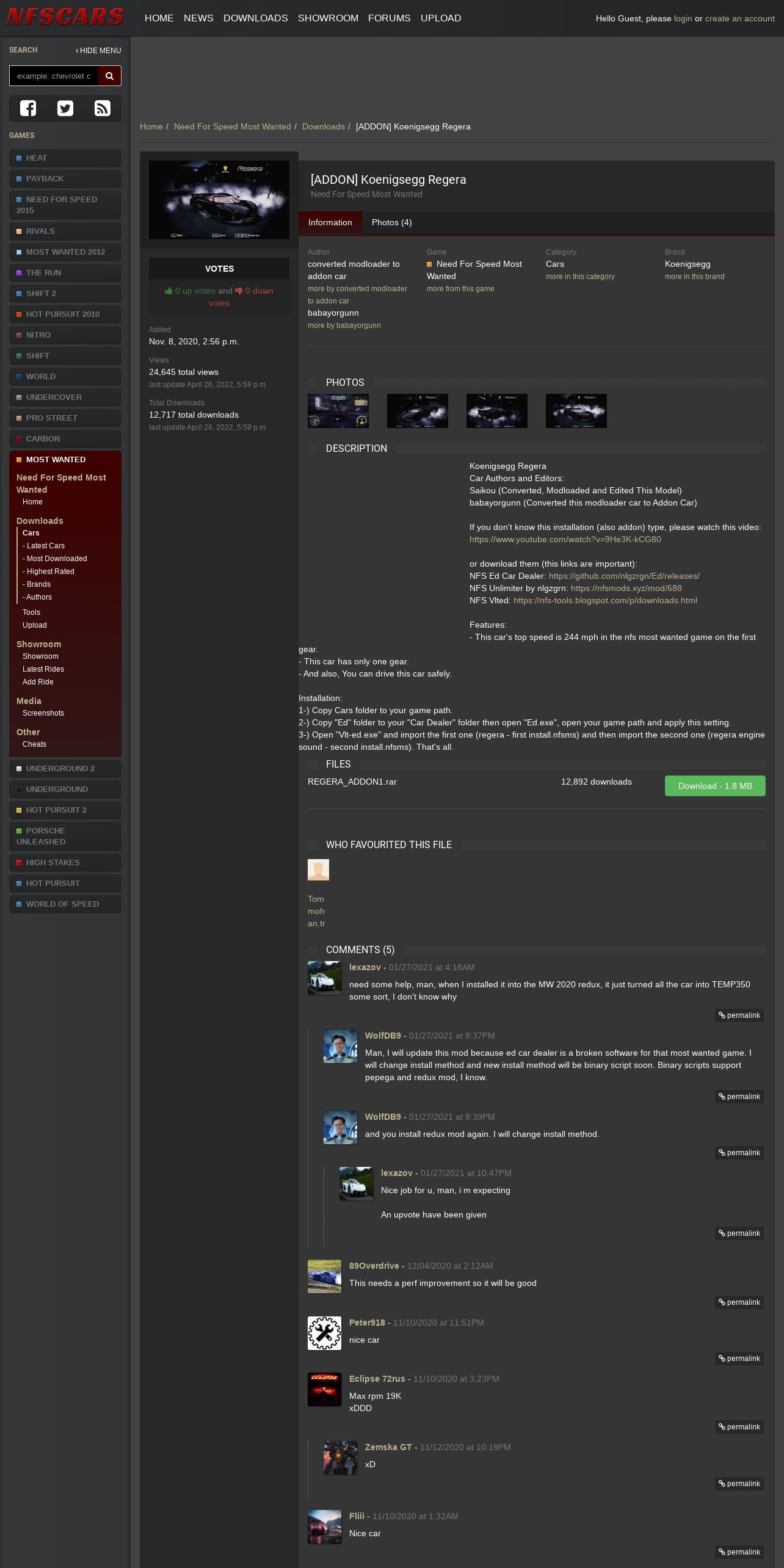The image size is (784, 1568).
Task: Open Showroom in top navigation
Action: tap(328, 18)
